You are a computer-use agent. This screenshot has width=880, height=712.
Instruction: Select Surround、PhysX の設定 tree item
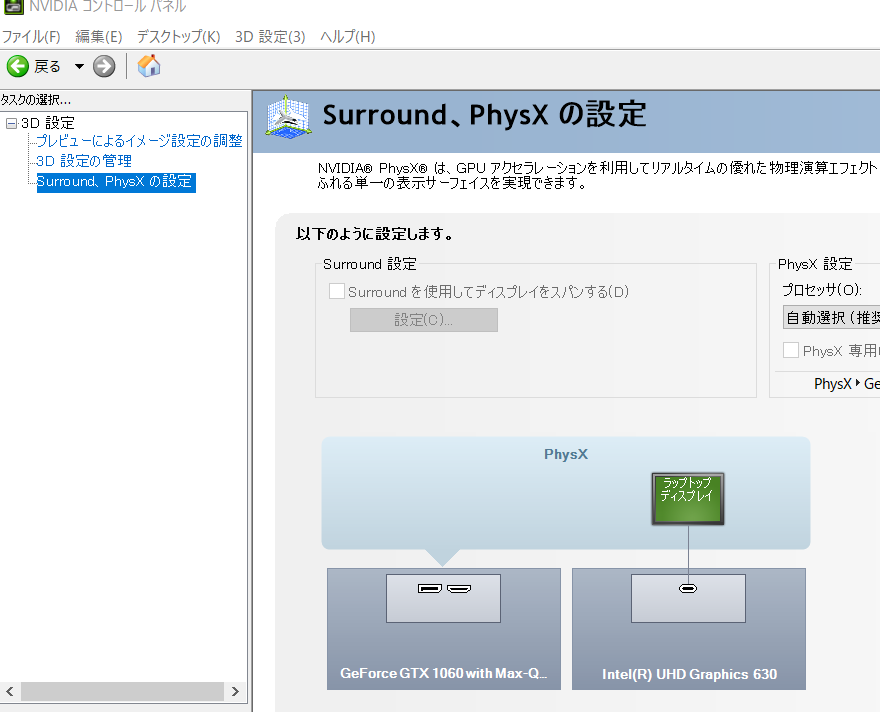point(116,182)
